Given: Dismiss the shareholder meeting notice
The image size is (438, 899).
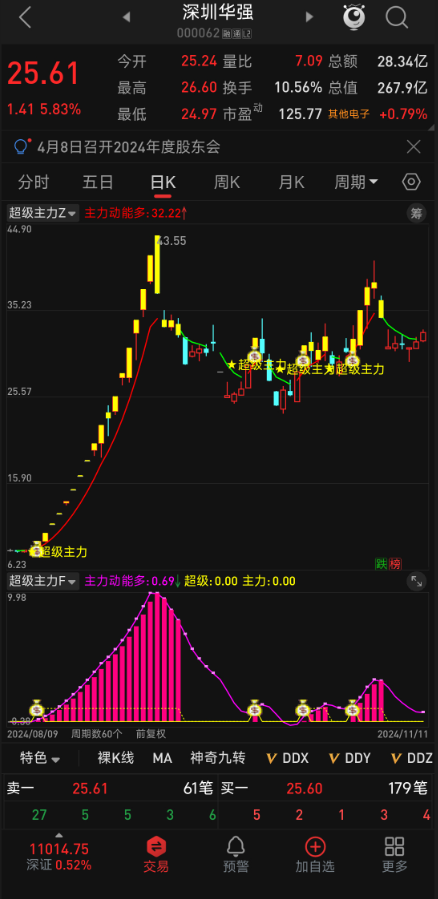Looking at the screenshot, I should coord(413,147).
